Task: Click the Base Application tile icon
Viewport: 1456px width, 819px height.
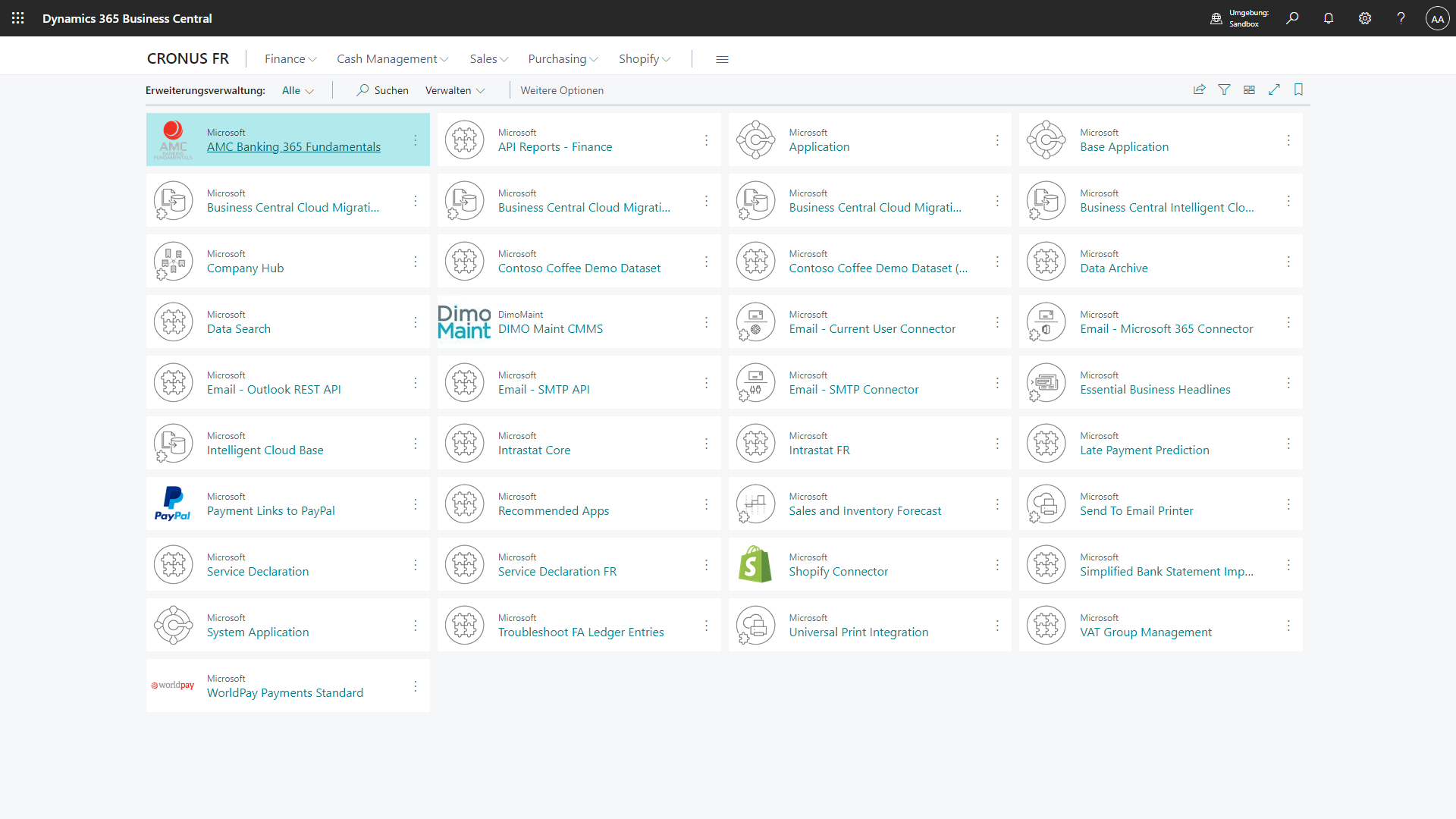Action: (x=1046, y=140)
